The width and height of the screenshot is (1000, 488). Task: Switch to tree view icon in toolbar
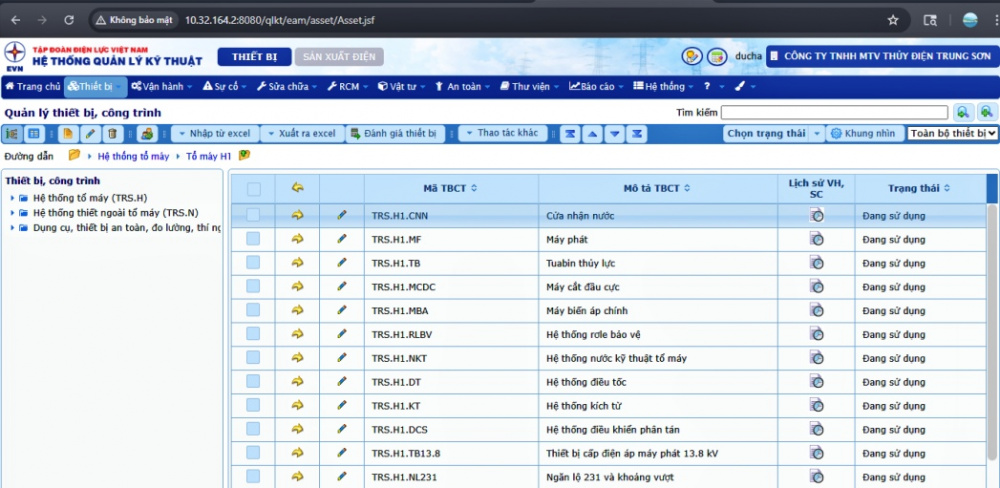click(13, 133)
